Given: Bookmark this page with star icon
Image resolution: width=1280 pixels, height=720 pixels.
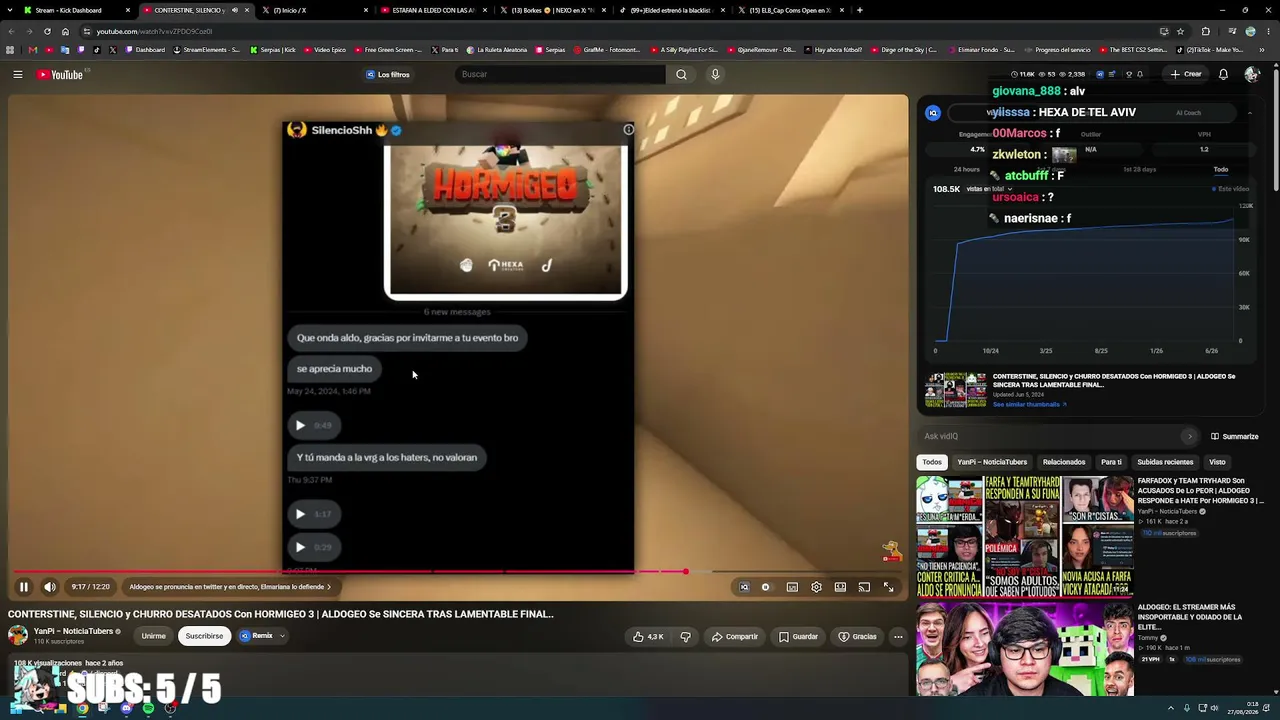Looking at the screenshot, I should (1180, 31).
